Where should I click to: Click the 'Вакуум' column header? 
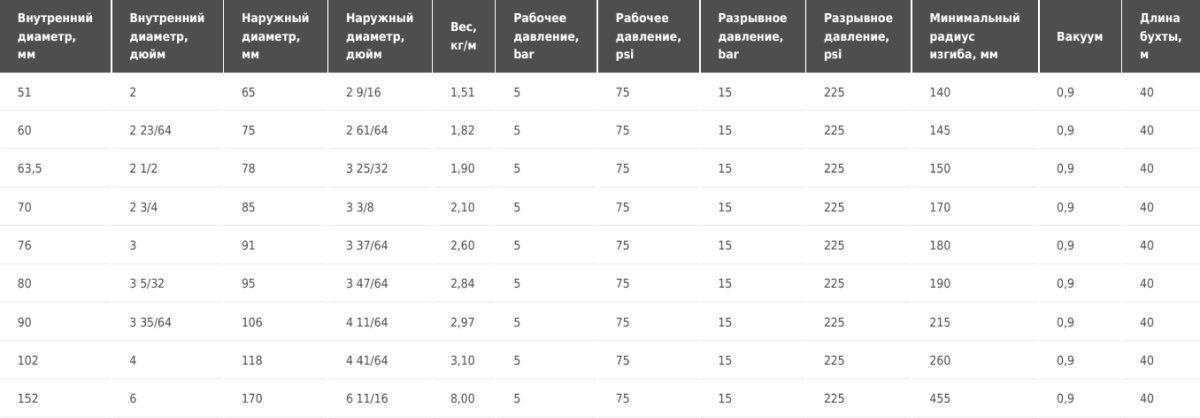click(x=1081, y=36)
